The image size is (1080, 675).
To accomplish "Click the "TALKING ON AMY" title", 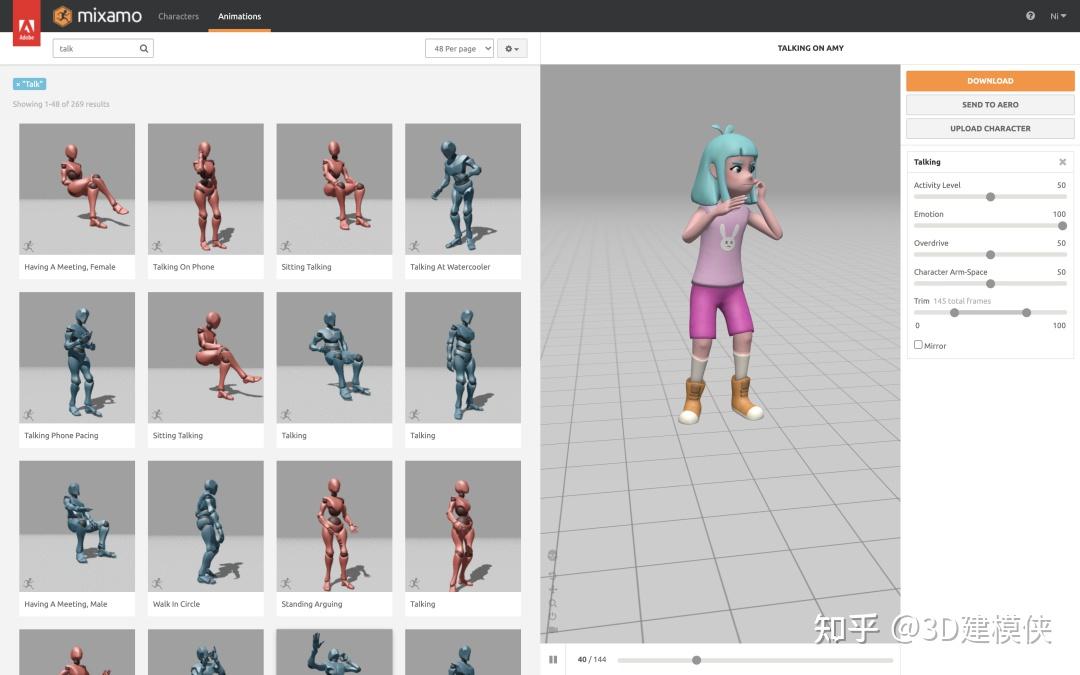I will 811,48.
